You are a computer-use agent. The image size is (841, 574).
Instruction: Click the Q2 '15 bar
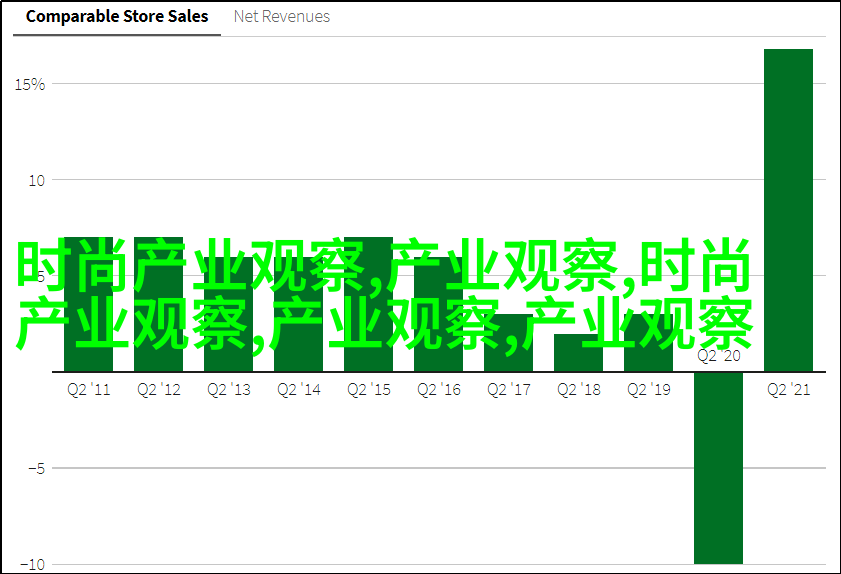click(368, 304)
